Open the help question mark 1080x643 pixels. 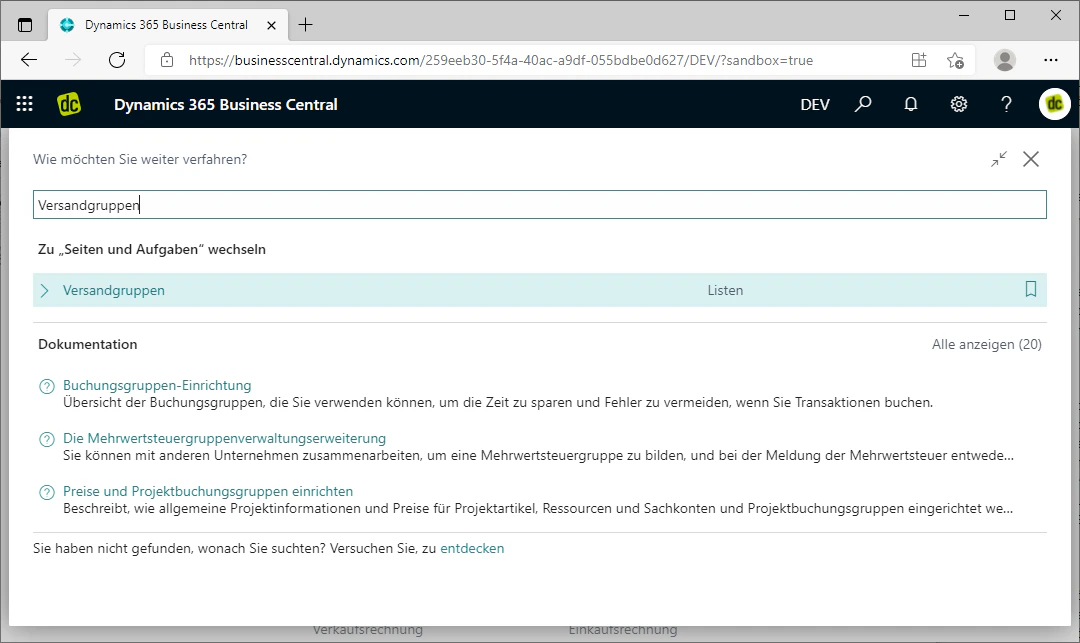[1006, 104]
